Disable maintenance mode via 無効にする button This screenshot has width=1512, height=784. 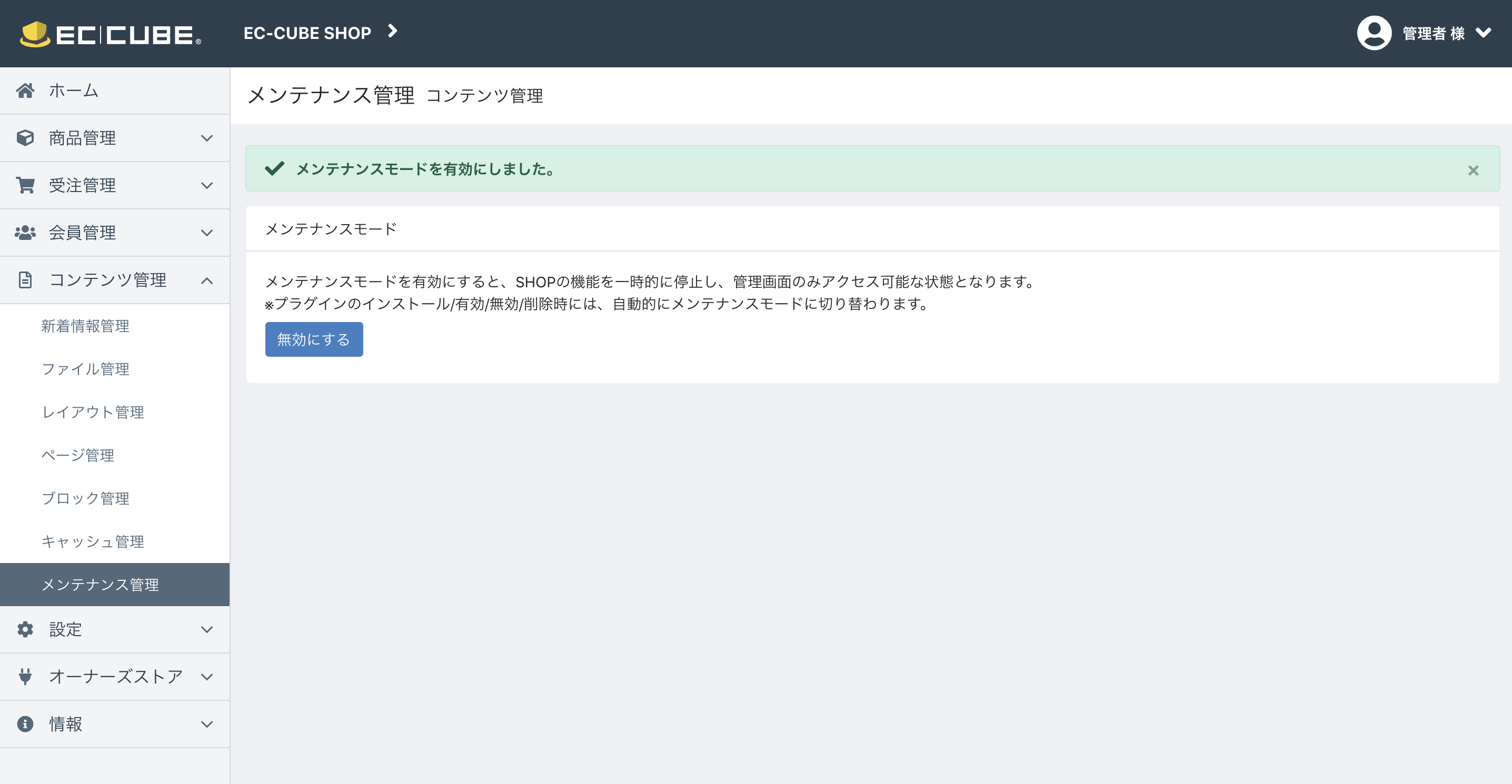[x=313, y=339]
